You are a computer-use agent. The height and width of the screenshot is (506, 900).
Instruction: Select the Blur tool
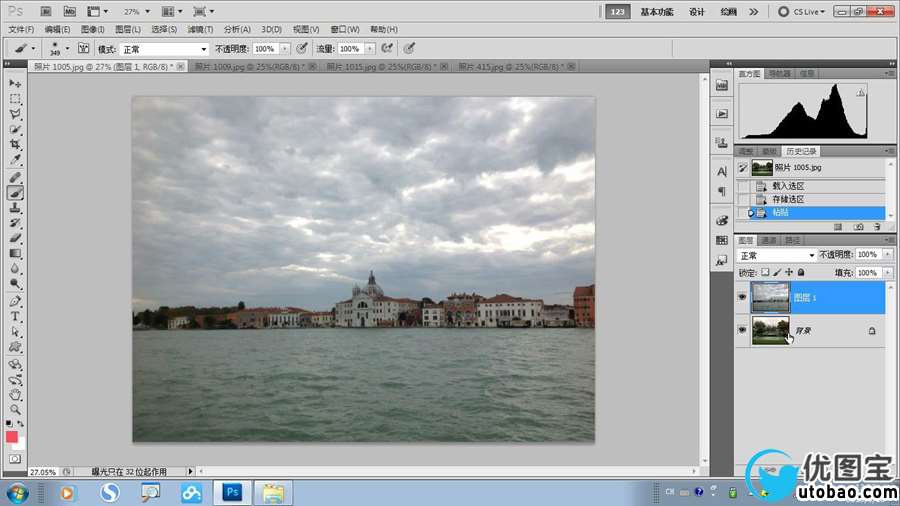(x=15, y=268)
